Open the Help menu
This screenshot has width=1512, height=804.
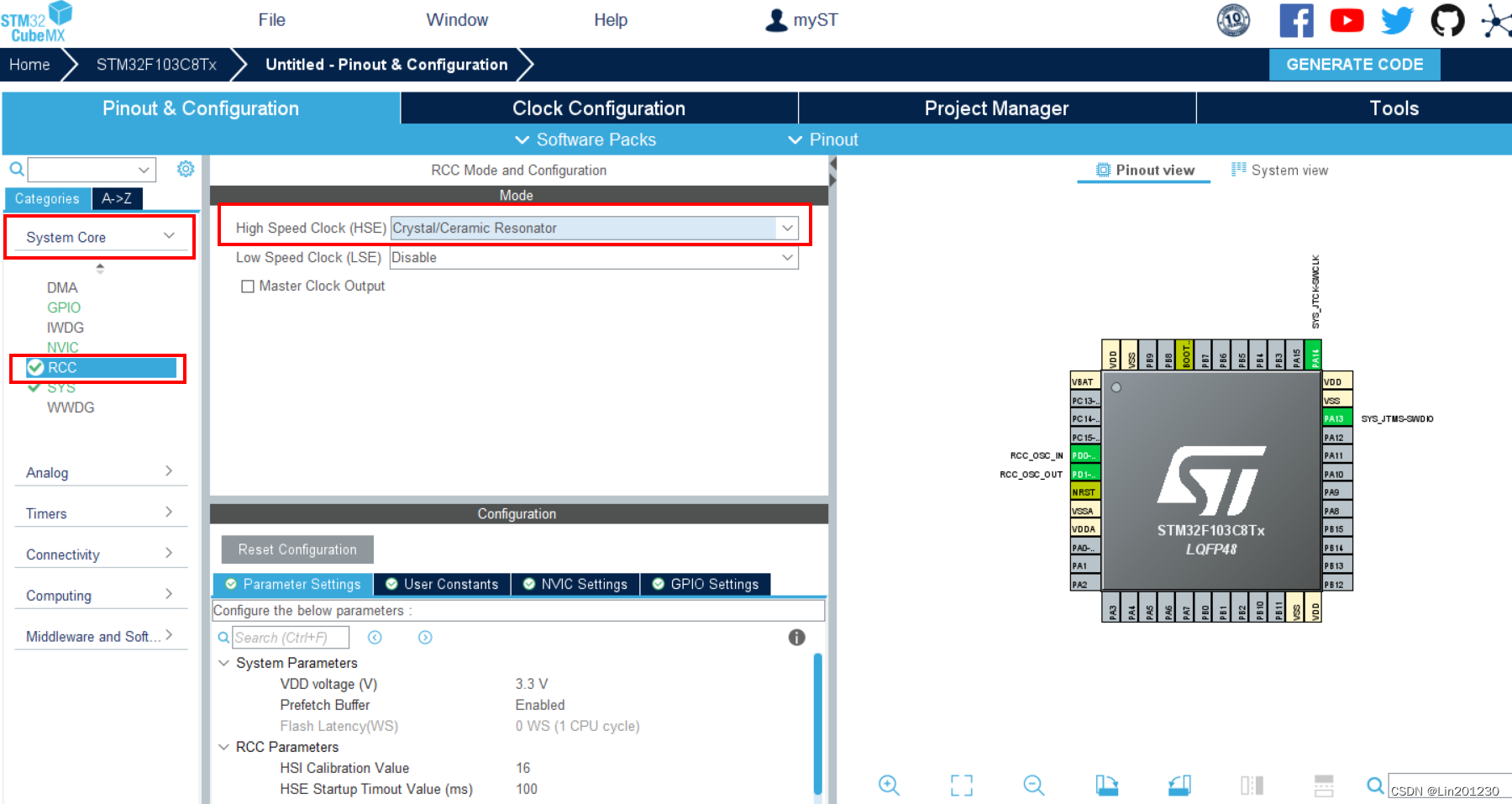[611, 20]
